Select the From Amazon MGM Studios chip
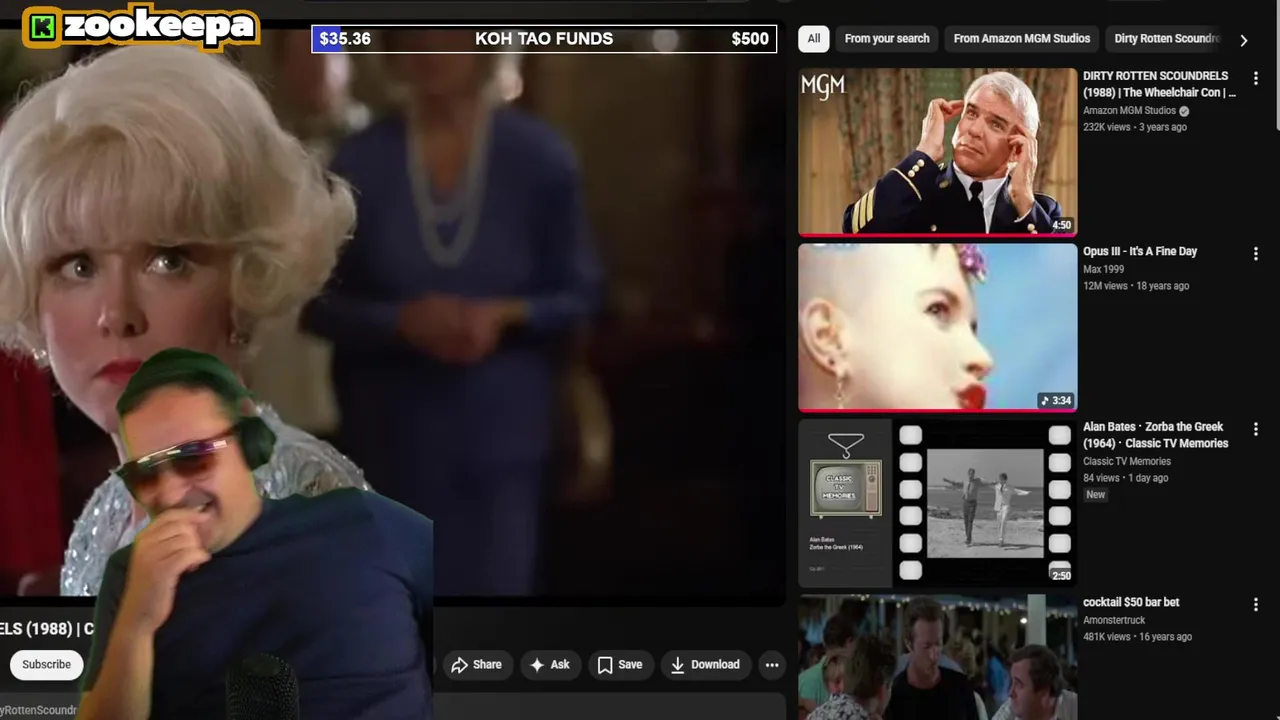The width and height of the screenshot is (1280, 720). (1022, 39)
